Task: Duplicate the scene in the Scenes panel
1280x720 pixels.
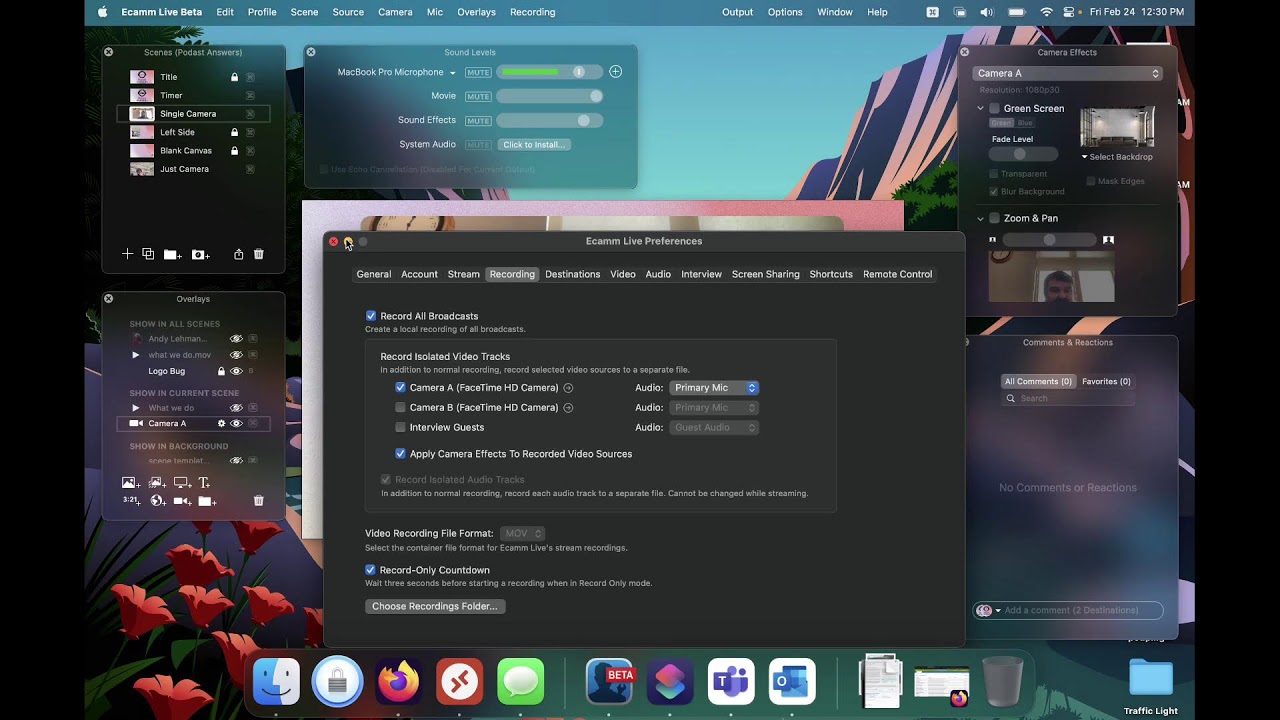Action: 148,254
